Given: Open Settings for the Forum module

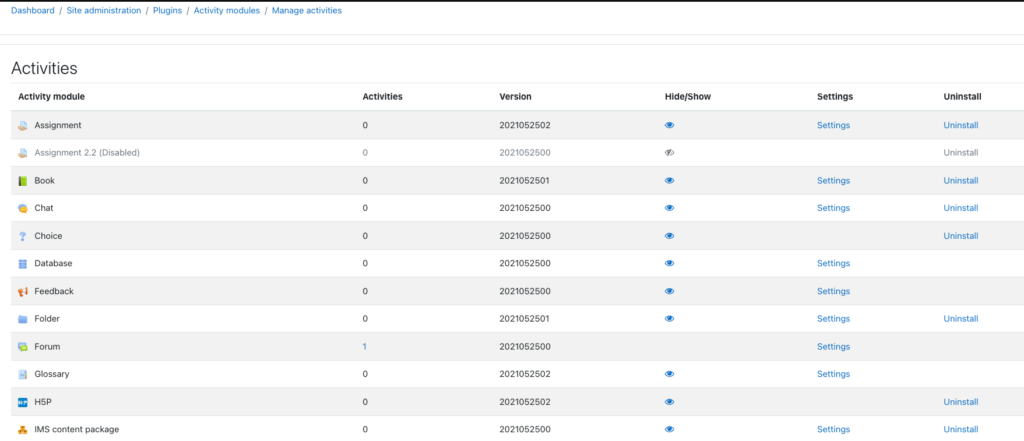Looking at the screenshot, I should click(x=833, y=346).
